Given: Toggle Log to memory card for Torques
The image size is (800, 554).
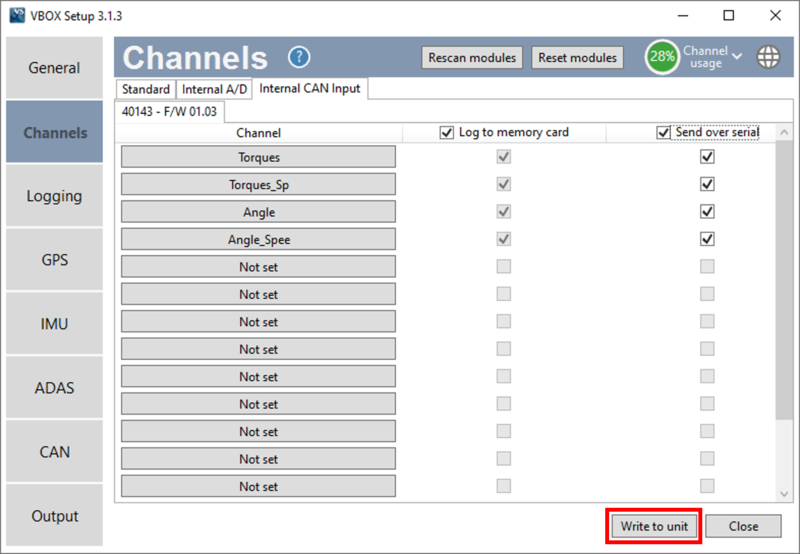Looking at the screenshot, I should click(x=504, y=157).
